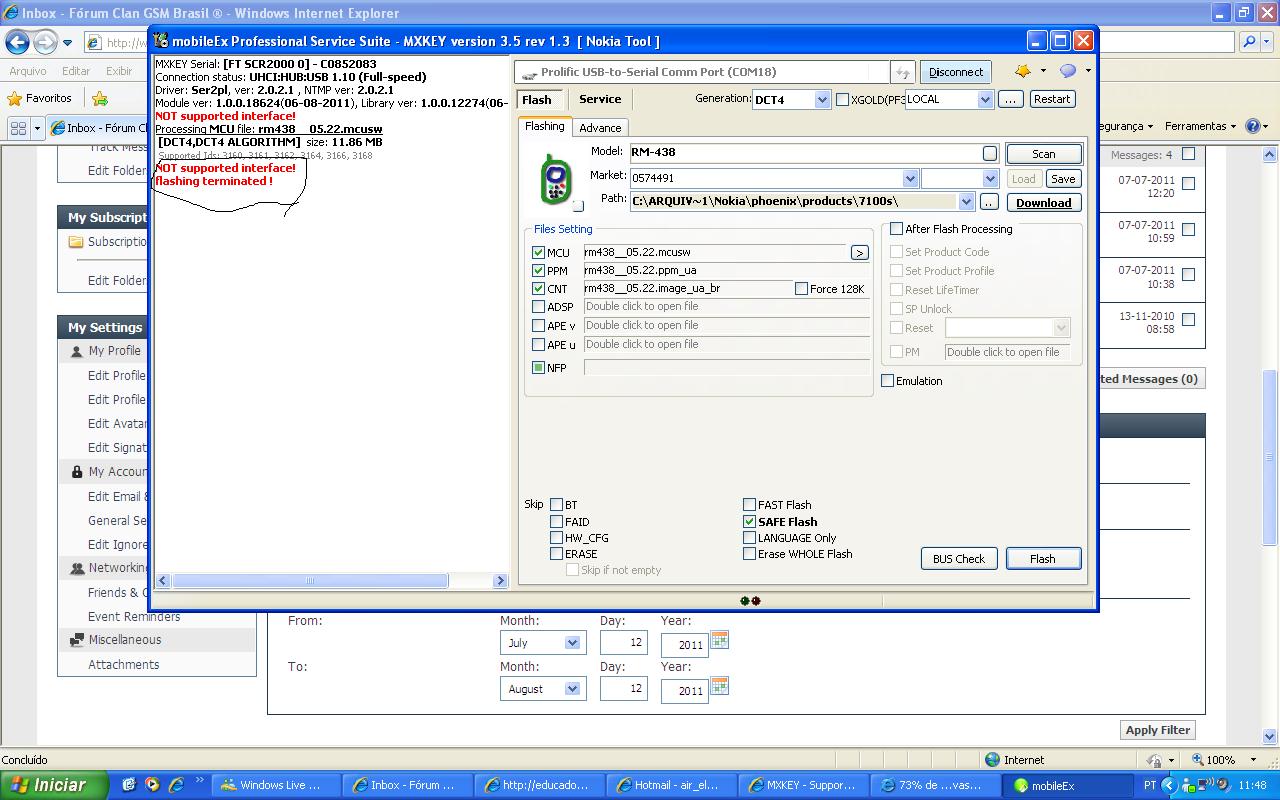Click the IE search magnifier icon
Screen dimensions: 1280x800
(1249, 42)
